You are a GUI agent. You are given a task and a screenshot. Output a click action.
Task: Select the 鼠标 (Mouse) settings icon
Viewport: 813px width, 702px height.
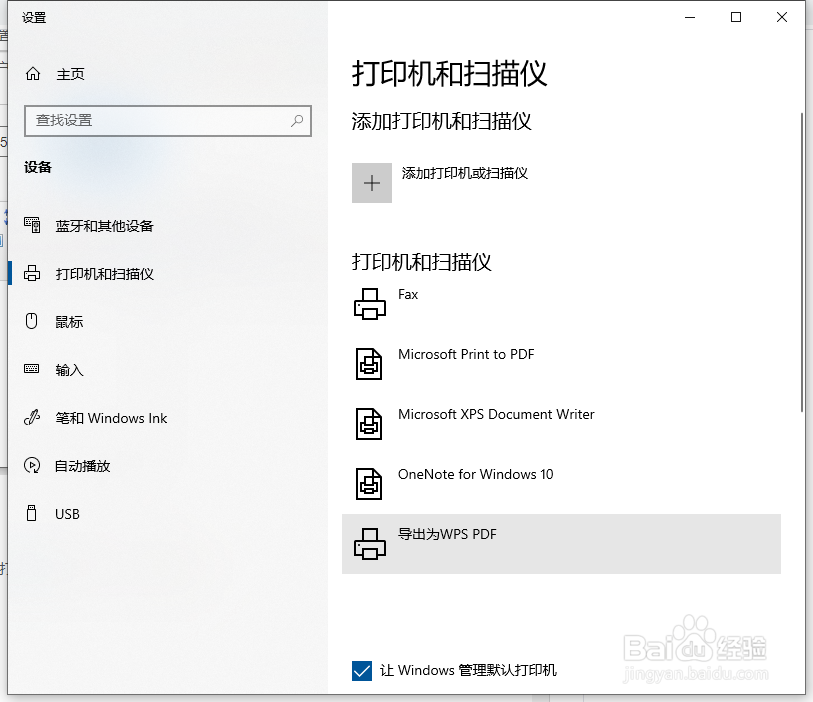[x=31, y=322]
